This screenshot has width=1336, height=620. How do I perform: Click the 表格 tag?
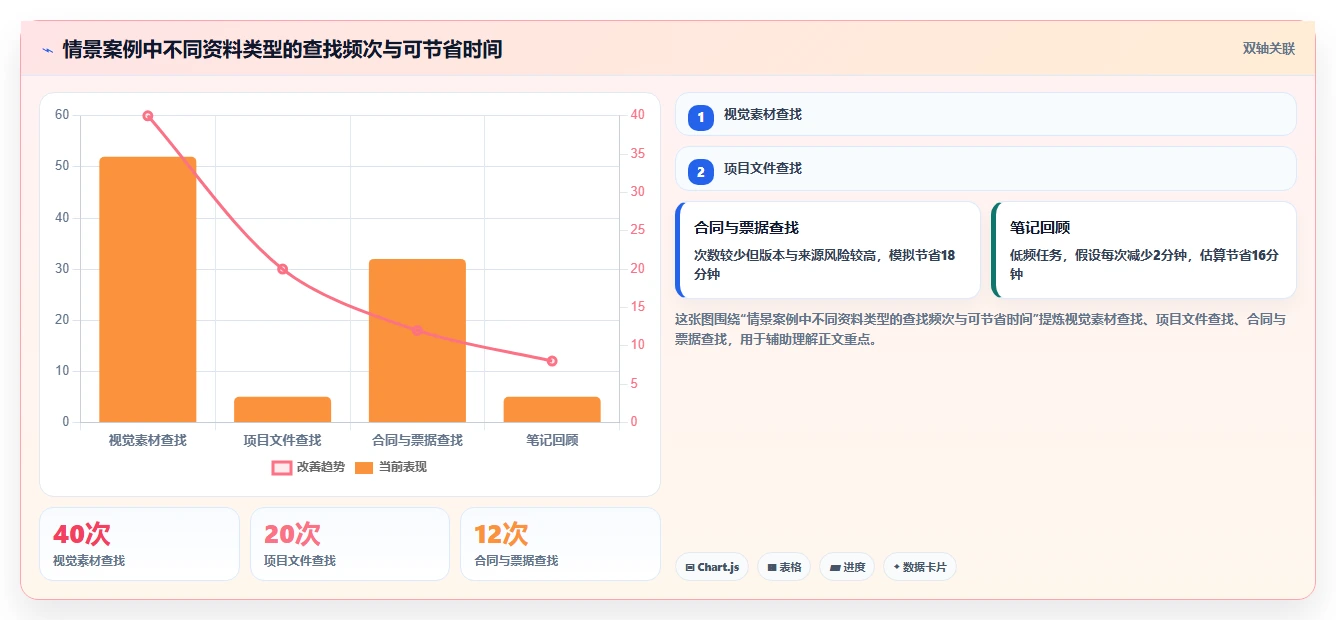[784, 567]
